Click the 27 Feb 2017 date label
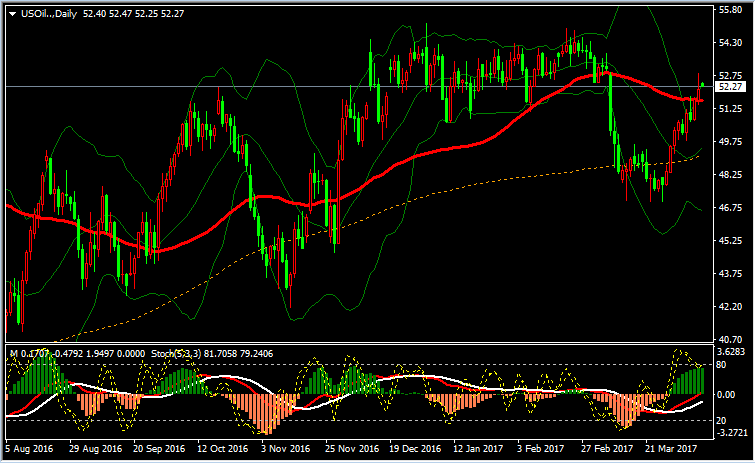The height and width of the screenshot is (463, 755). click(607, 449)
